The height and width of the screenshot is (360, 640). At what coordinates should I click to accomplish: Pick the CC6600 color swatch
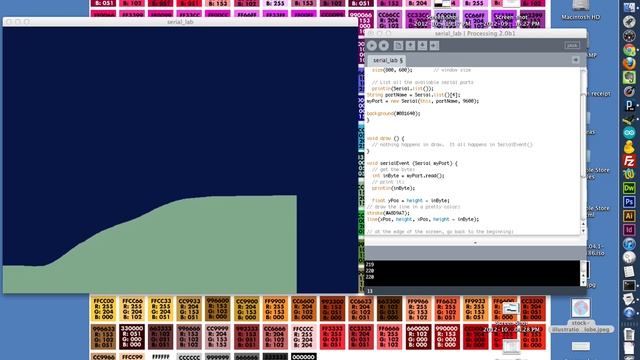(304, 309)
